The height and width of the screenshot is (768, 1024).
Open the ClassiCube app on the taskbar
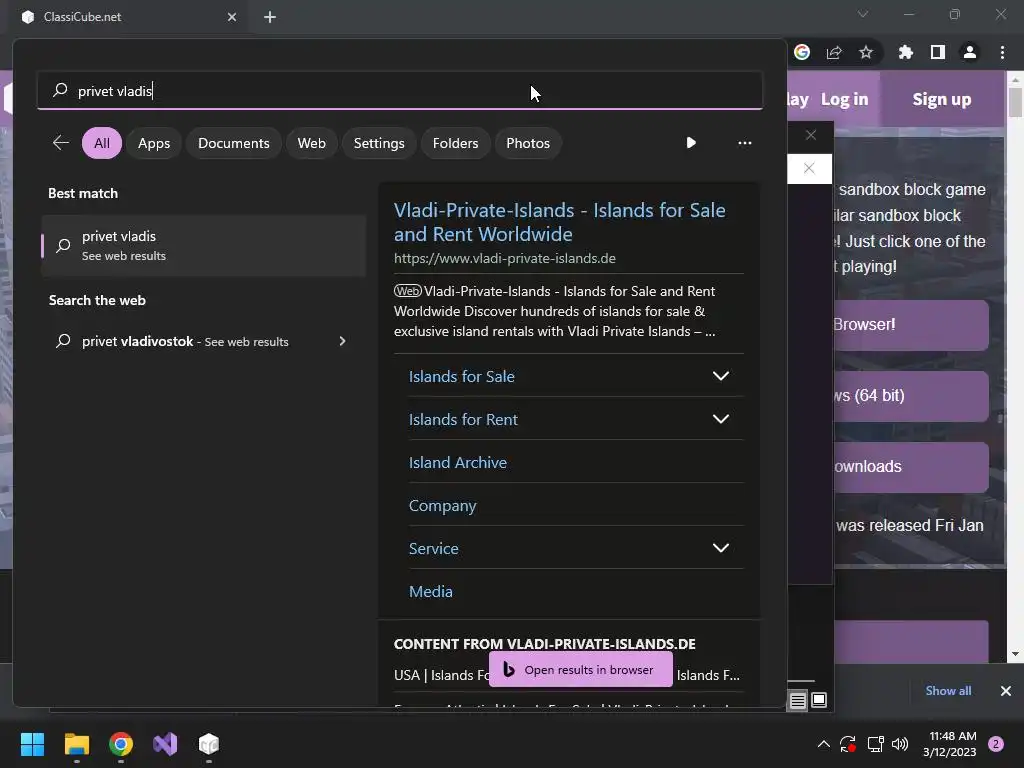(208, 744)
